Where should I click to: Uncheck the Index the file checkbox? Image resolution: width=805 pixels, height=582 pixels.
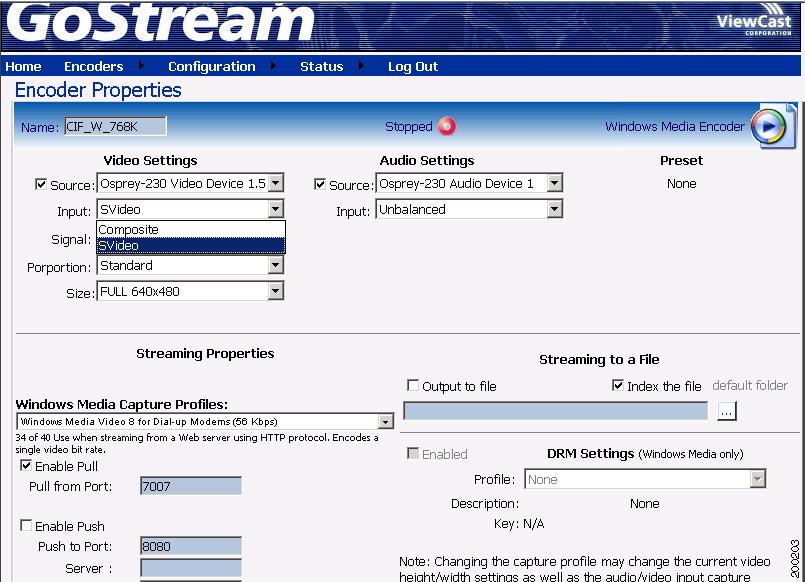[x=618, y=385]
